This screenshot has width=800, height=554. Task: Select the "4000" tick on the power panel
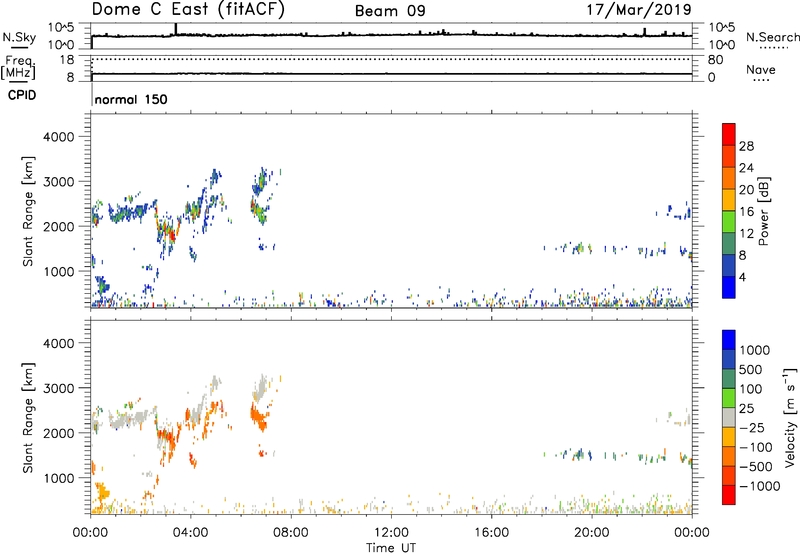pyautogui.click(x=59, y=137)
